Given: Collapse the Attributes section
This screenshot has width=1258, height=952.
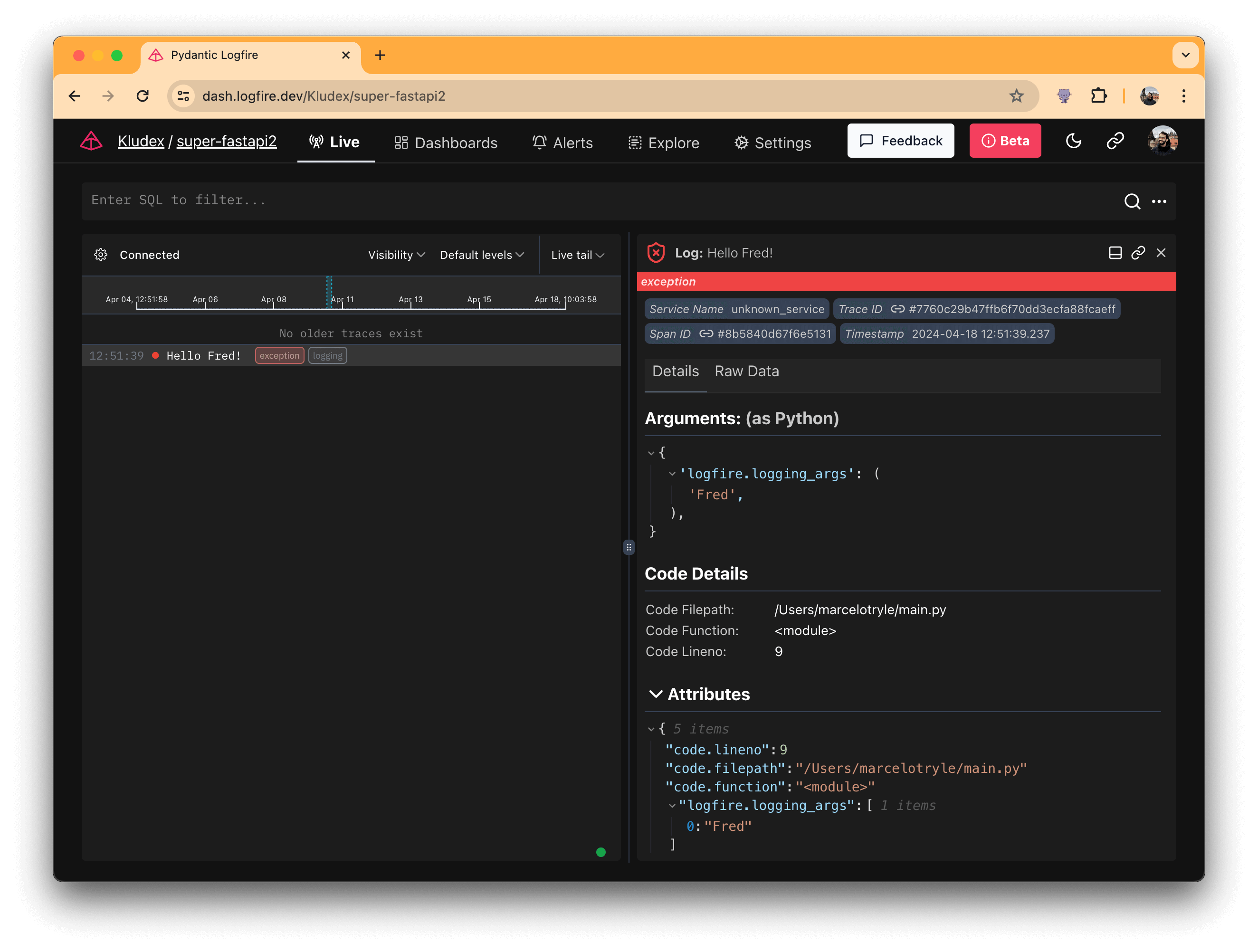Looking at the screenshot, I should pos(656,694).
